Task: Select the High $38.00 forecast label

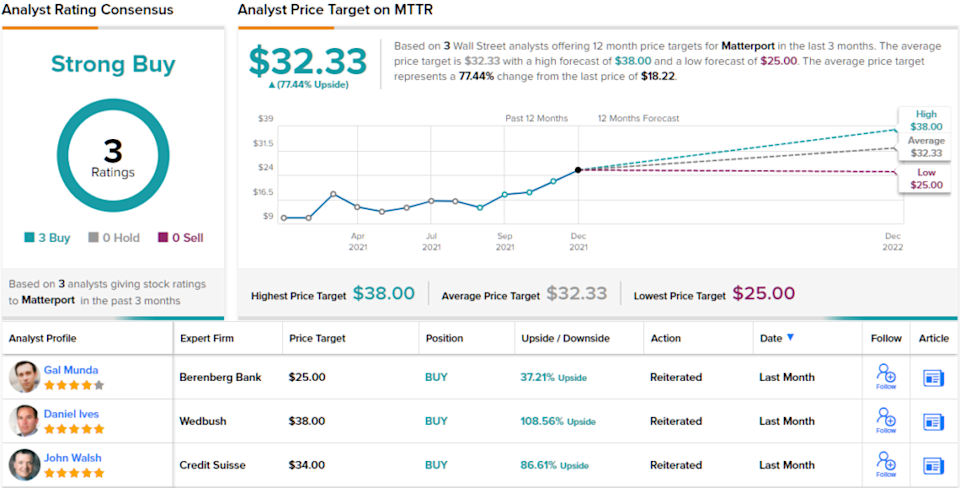Action: [x=926, y=120]
